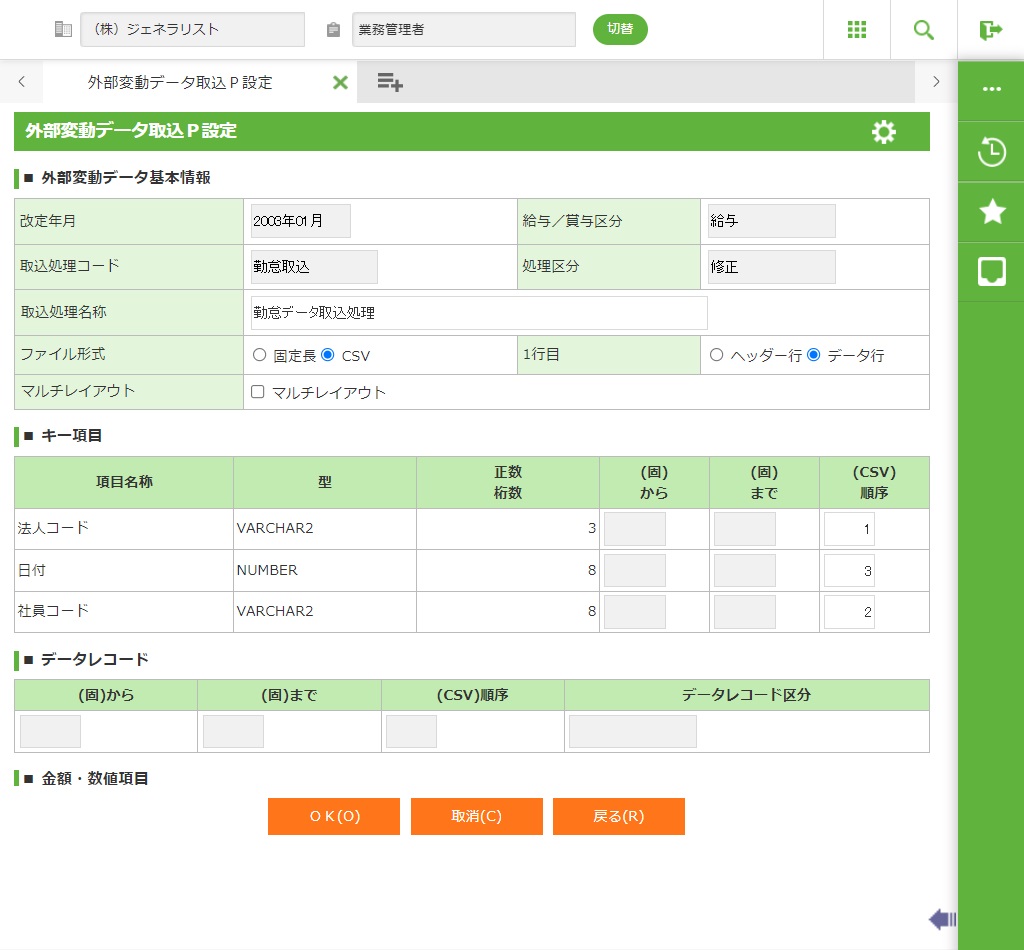
Task: Click the three dots sidebar menu
Action: [991, 89]
